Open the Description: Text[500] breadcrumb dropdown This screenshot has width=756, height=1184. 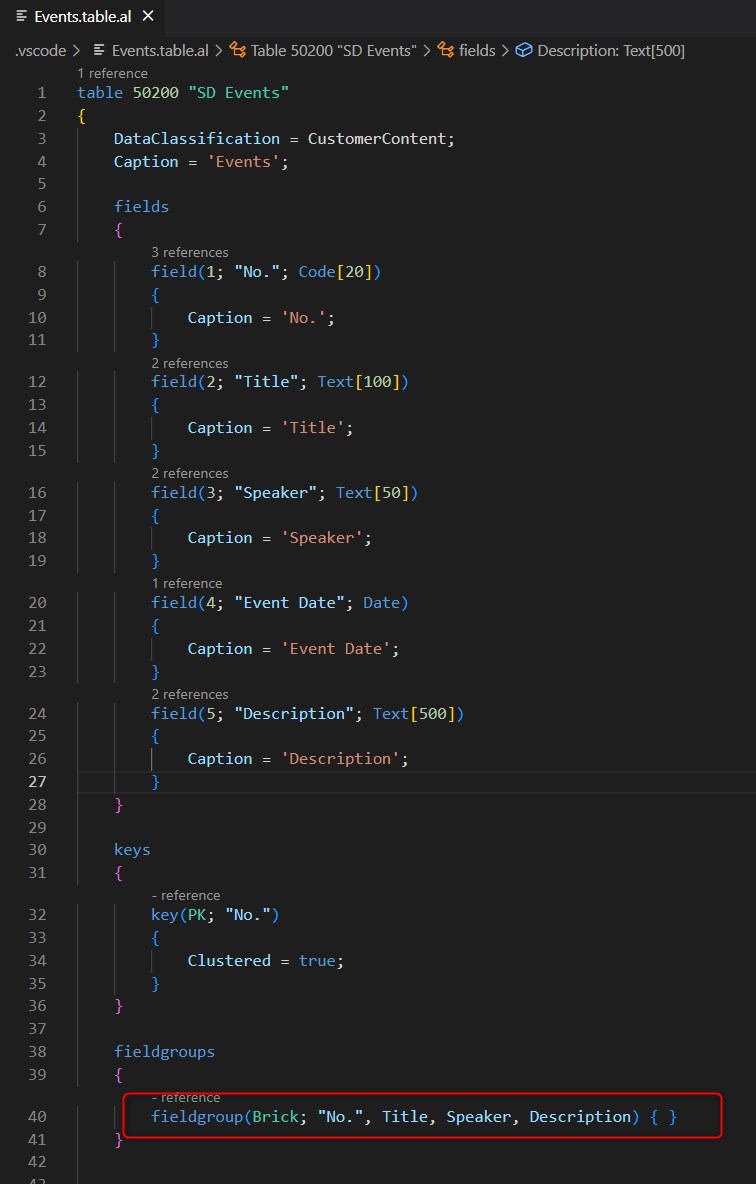point(610,50)
